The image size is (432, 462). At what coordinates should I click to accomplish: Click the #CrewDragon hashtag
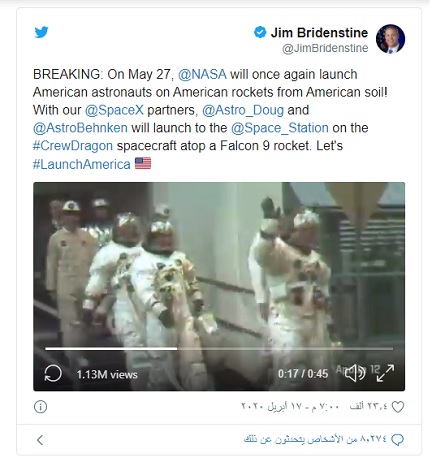[x=73, y=146]
